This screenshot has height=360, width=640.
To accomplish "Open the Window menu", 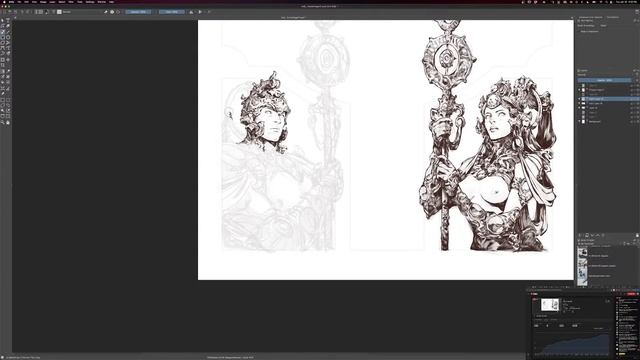I will 102,2.
